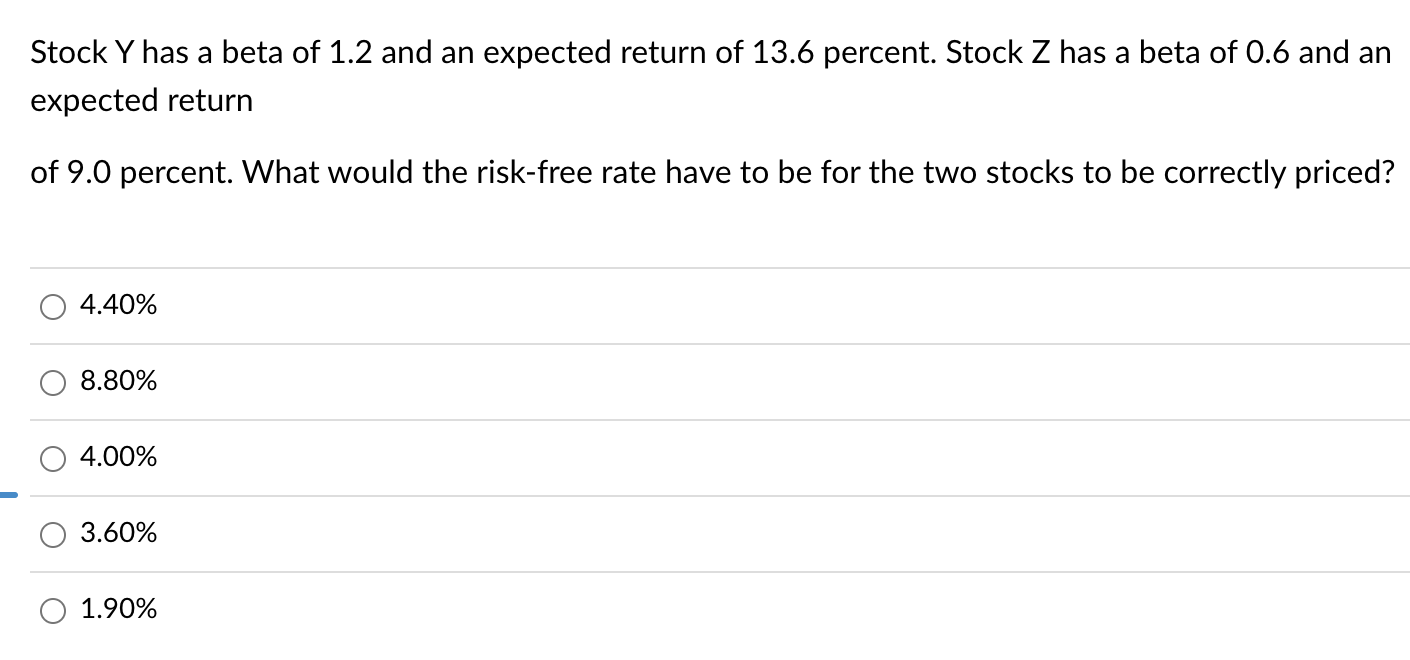The height and width of the screenshot is (660, 1410).
Task: Click the blue progress marker on left edge
Action: coord(7,496)
